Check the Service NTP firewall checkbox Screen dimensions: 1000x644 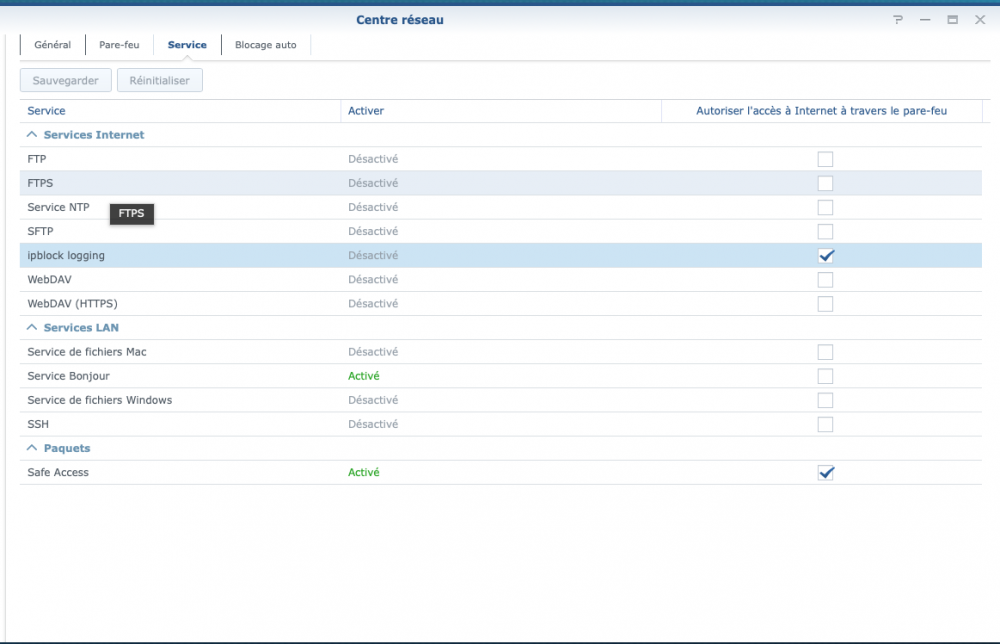point(825,207)
